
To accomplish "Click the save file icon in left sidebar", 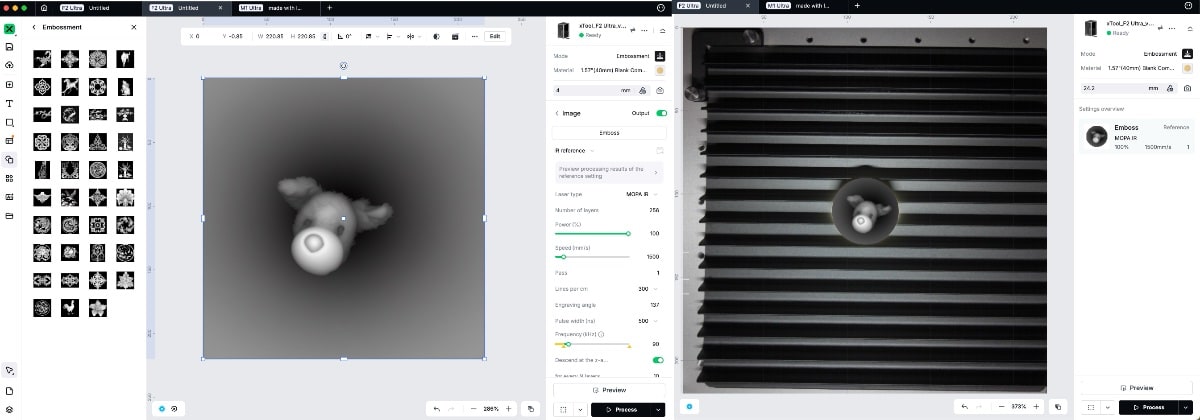I will coord(9,46).
